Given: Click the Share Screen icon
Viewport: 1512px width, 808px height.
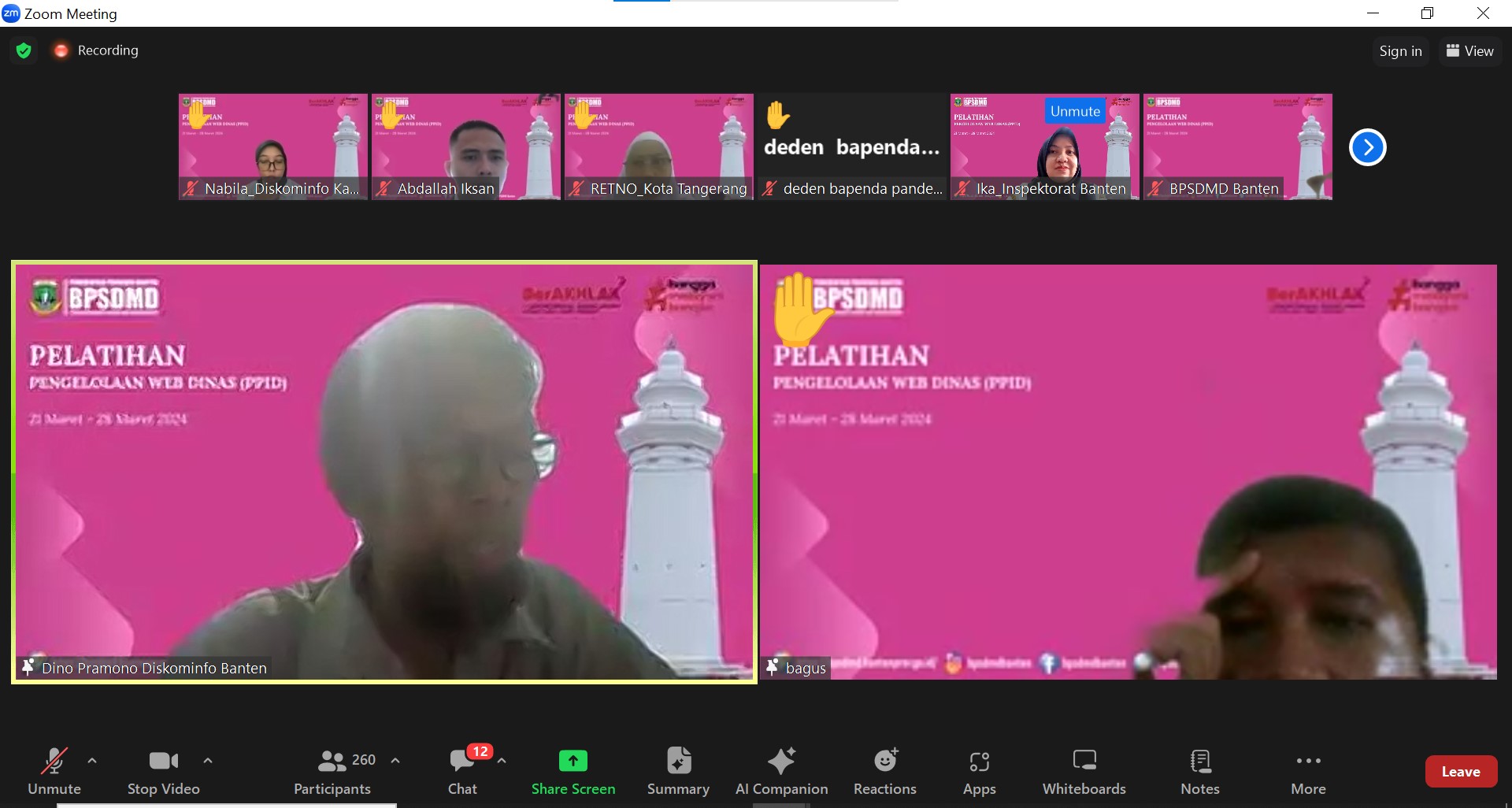Looking at the screenshot, I should click(x=573, y=761).
